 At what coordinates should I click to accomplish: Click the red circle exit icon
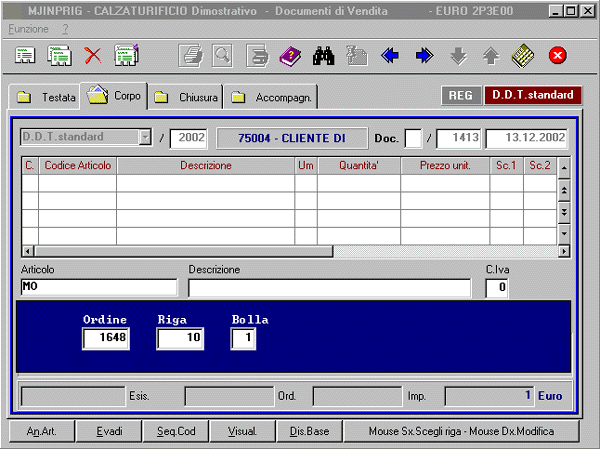pos(558,56)
